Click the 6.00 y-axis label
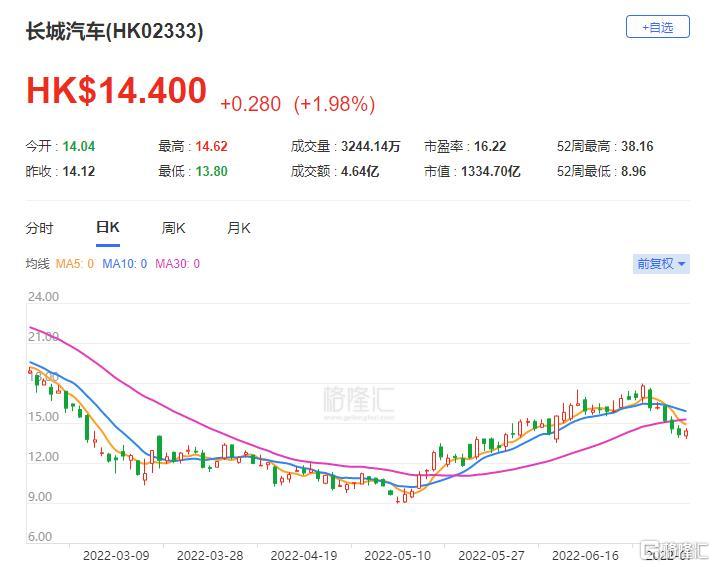 pyautogui.click(x=40, y=537)
